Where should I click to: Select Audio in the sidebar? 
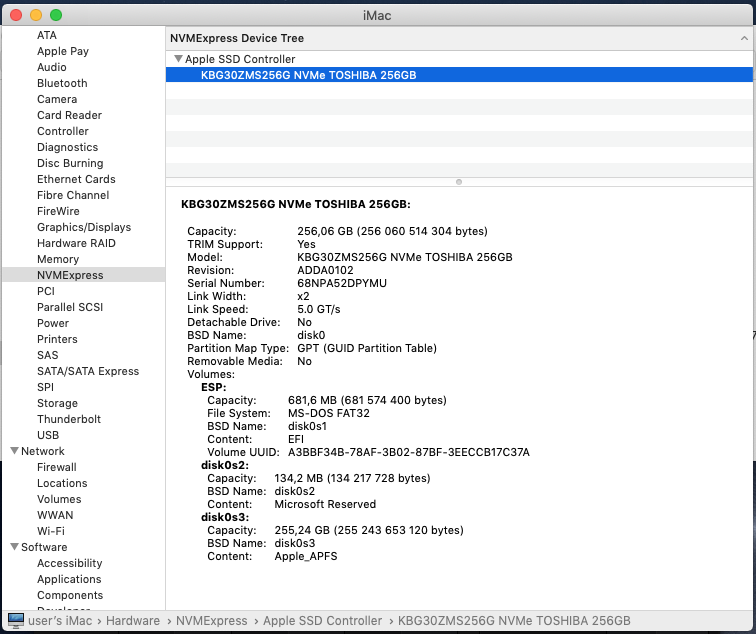pyautogui.click(x=52, y=67)
